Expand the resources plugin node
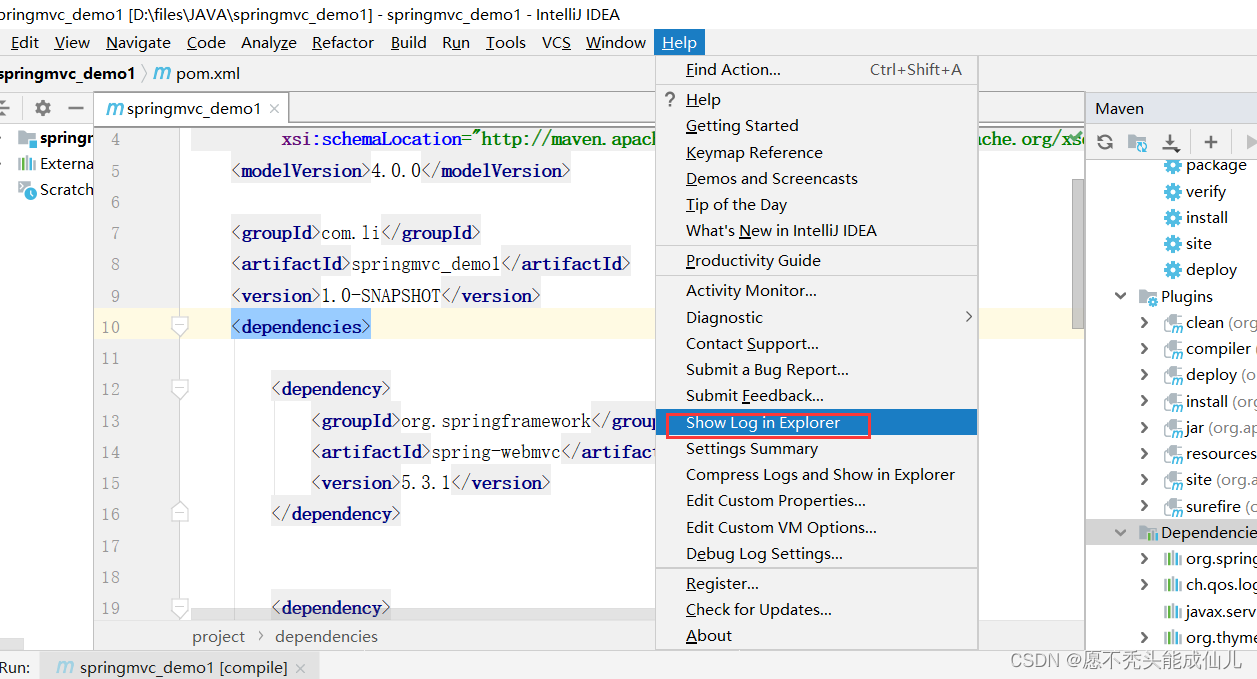This screenshot has height=679, width=1257. pos(1145,454)
